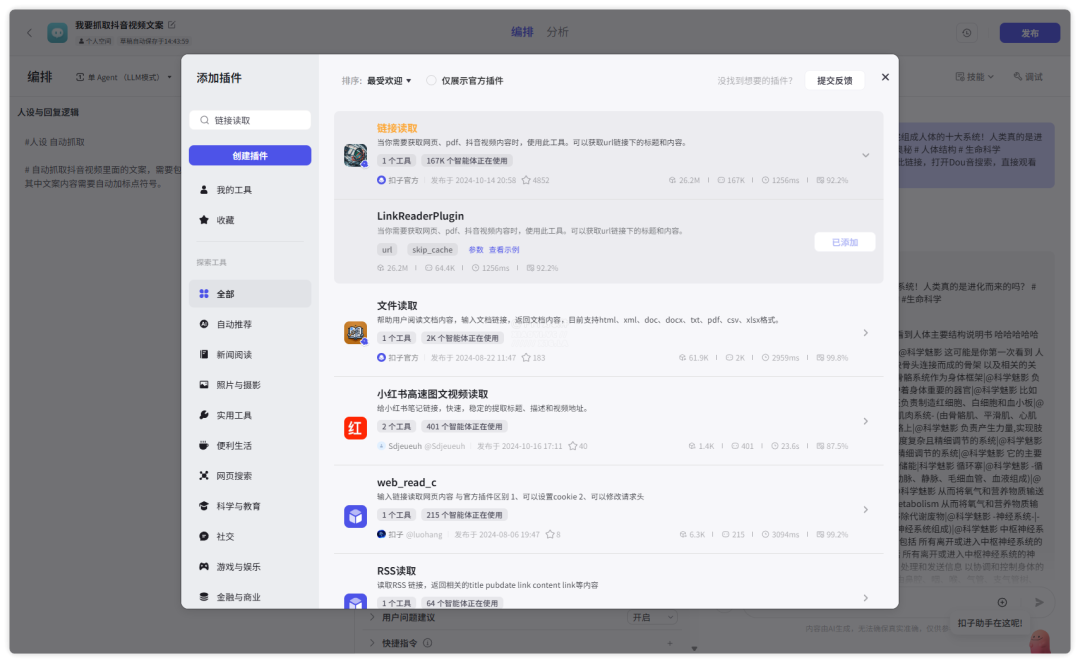Click the 发布 button

tap(1030, 33)
